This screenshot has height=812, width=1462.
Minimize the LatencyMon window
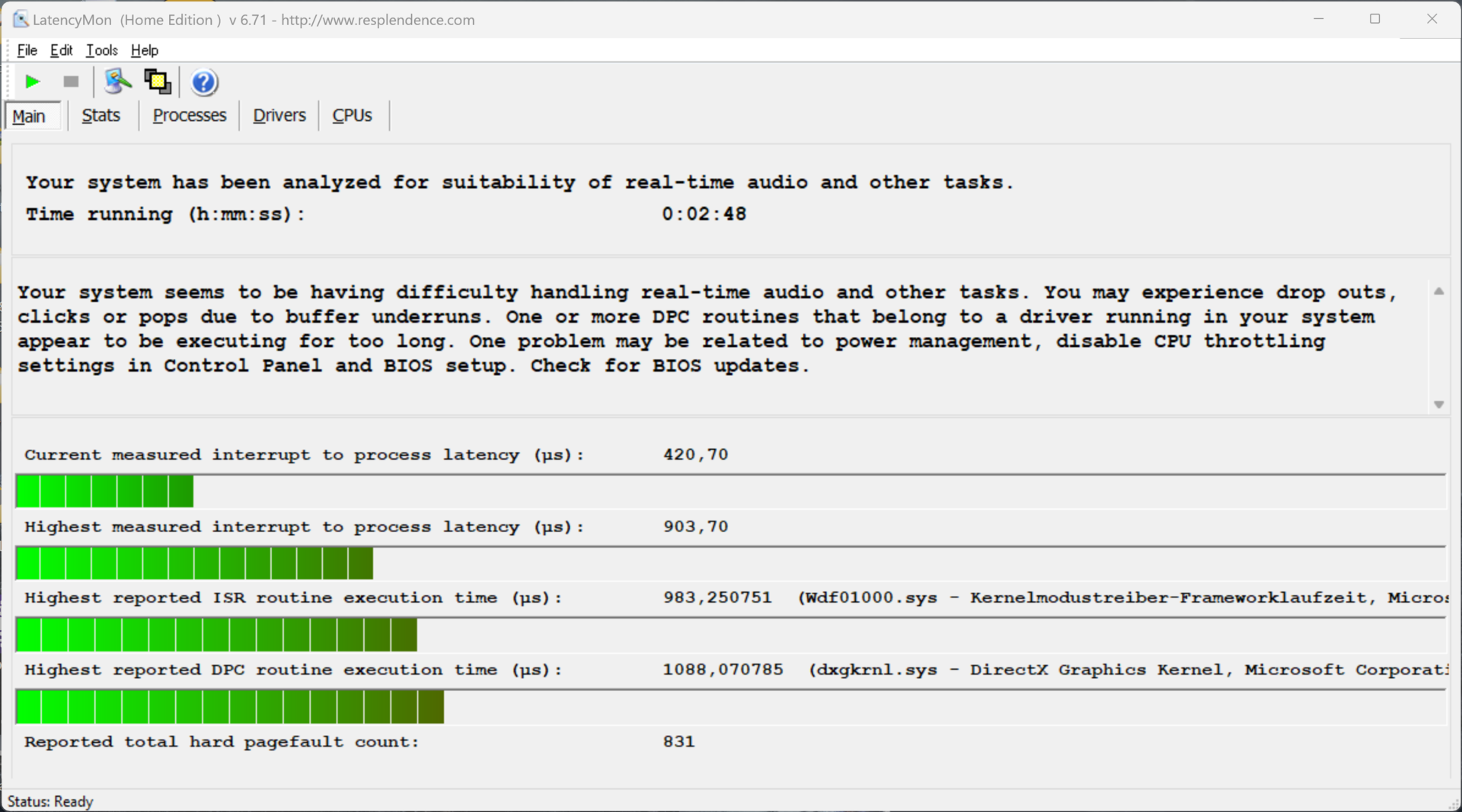(1319, 19)
